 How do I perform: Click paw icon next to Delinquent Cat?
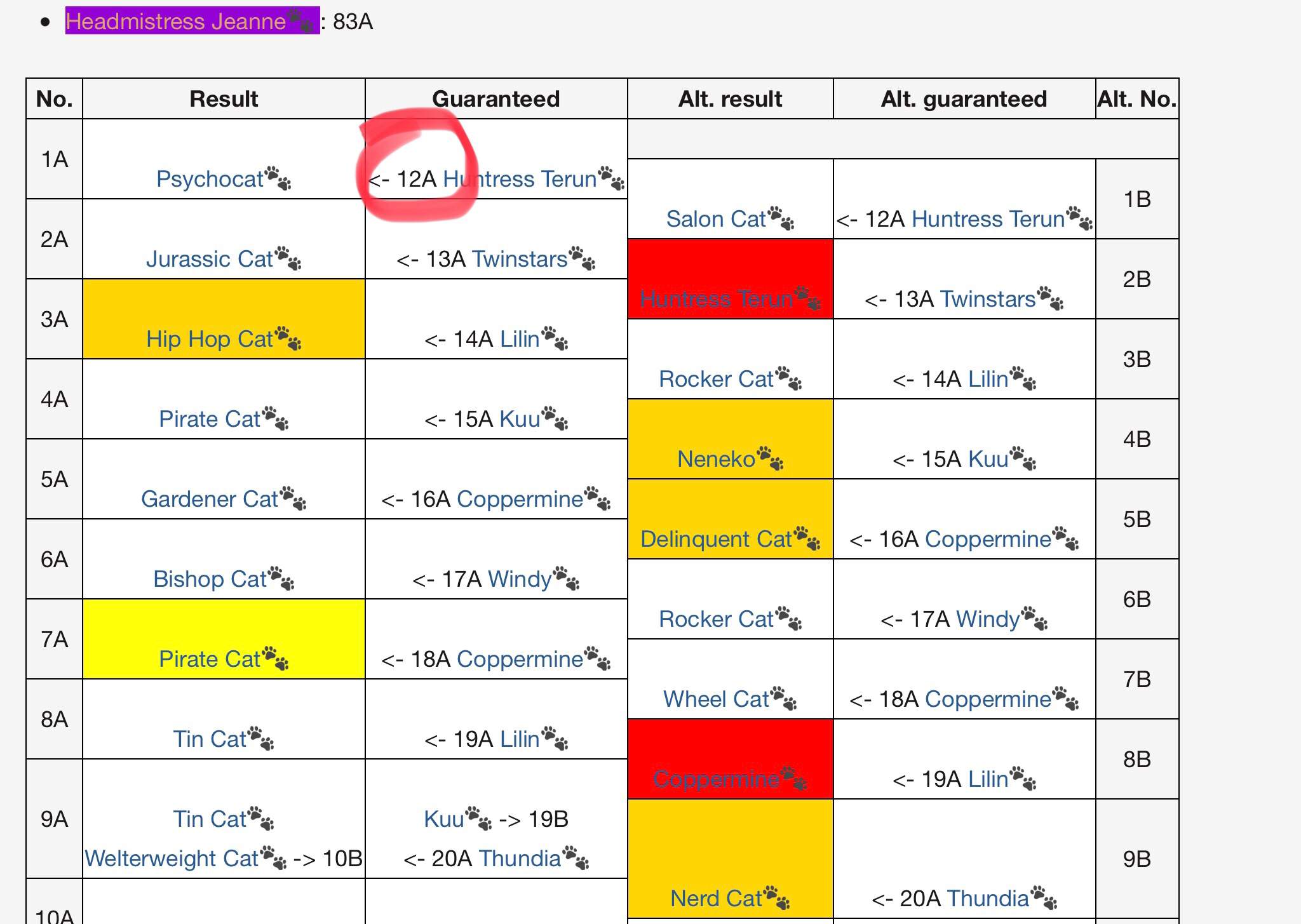[807, 539]
